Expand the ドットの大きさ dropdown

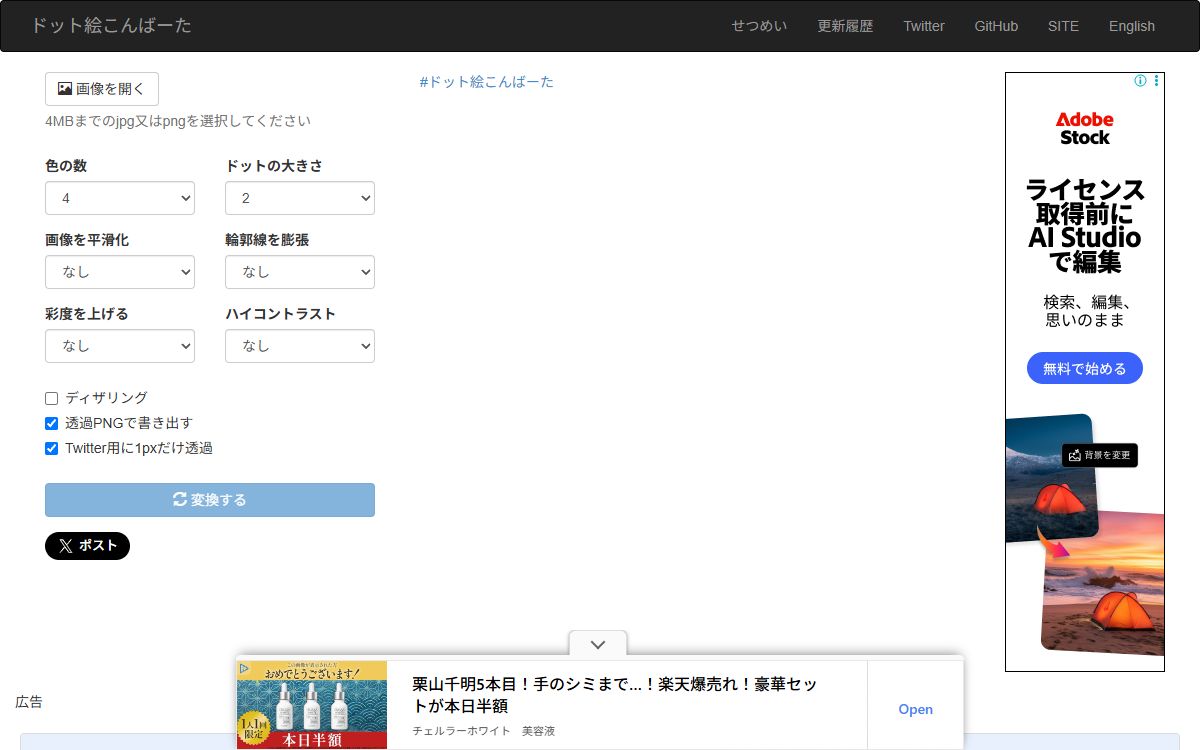tap(300, 198)
